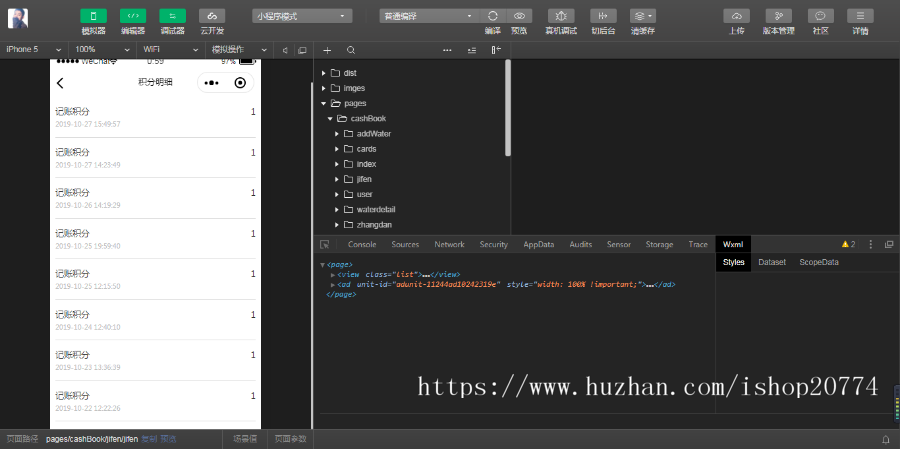The image size is (900, 449).
Task: Open real device debugging
Action: (560, 16)
